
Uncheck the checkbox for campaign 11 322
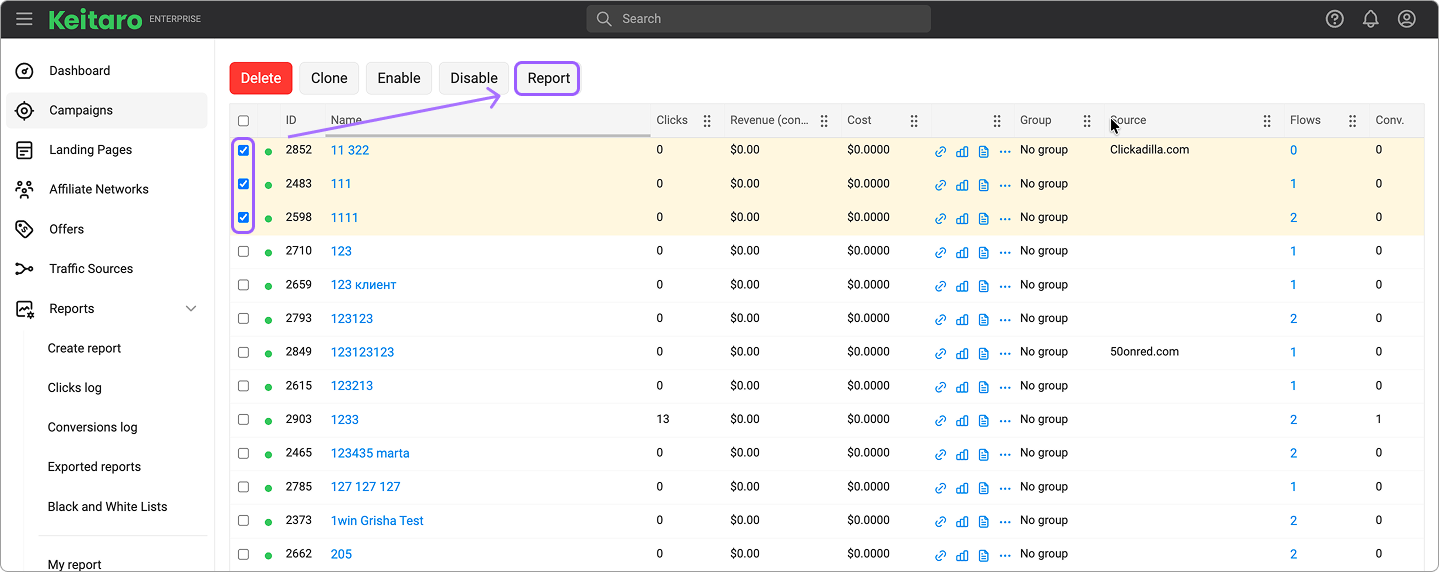click(x=243, y=150)
